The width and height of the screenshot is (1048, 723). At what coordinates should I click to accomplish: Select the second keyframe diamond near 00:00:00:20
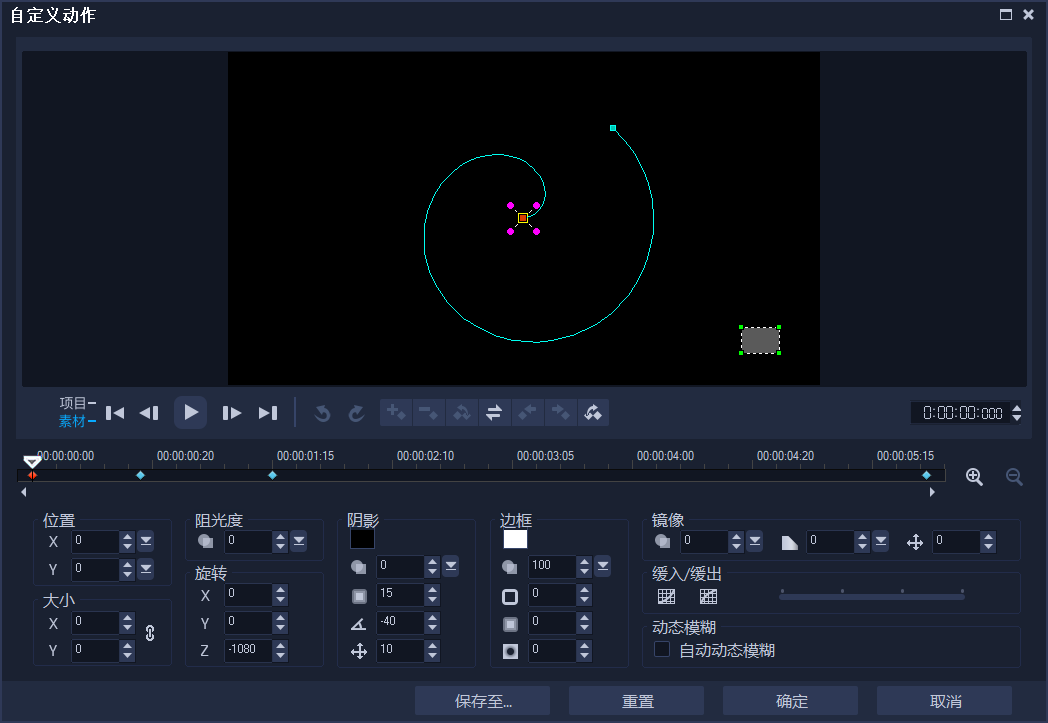(140, 475)
